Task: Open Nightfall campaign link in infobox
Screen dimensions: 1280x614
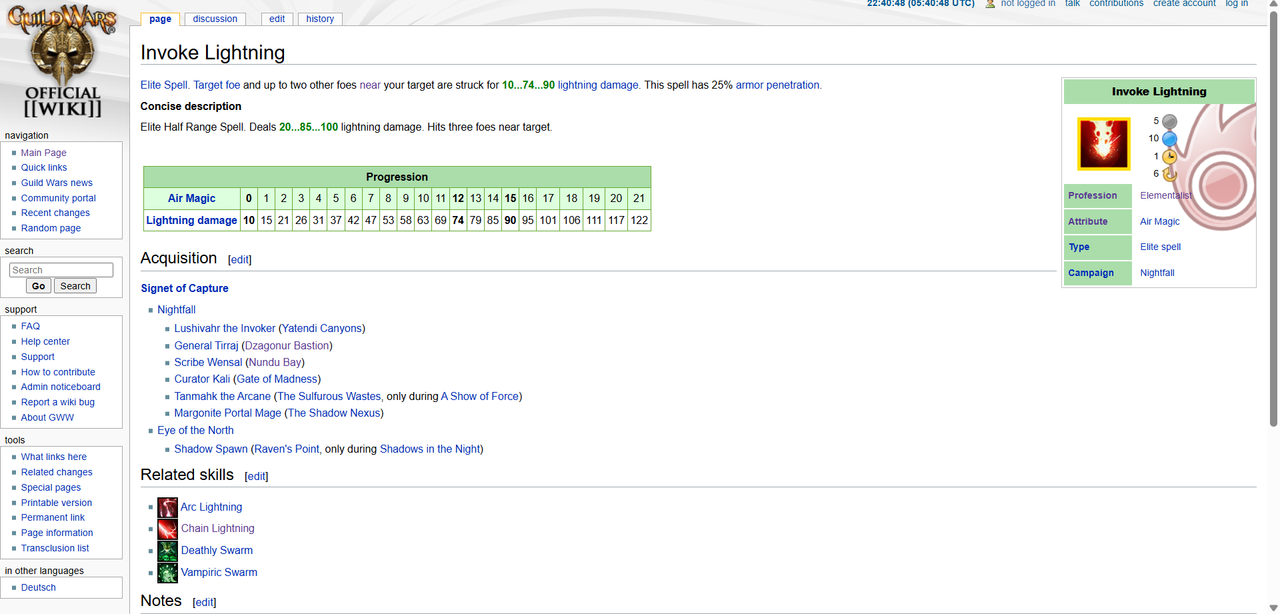Action: [x=1157, y=272]
